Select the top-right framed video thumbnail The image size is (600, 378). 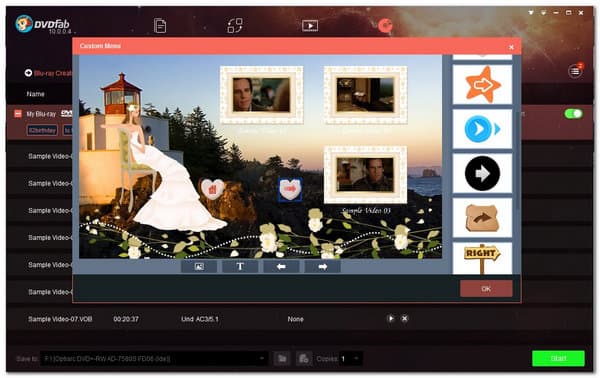click(365, 95)
